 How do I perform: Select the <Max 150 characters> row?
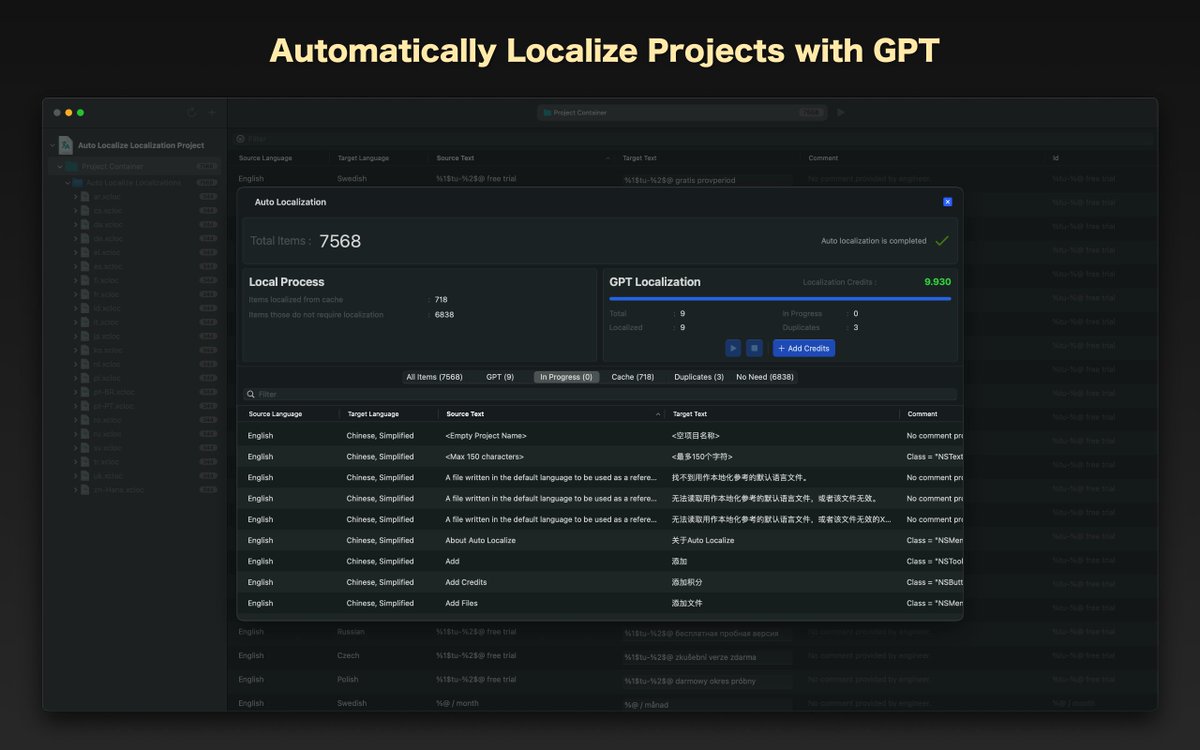pos(600,457)
